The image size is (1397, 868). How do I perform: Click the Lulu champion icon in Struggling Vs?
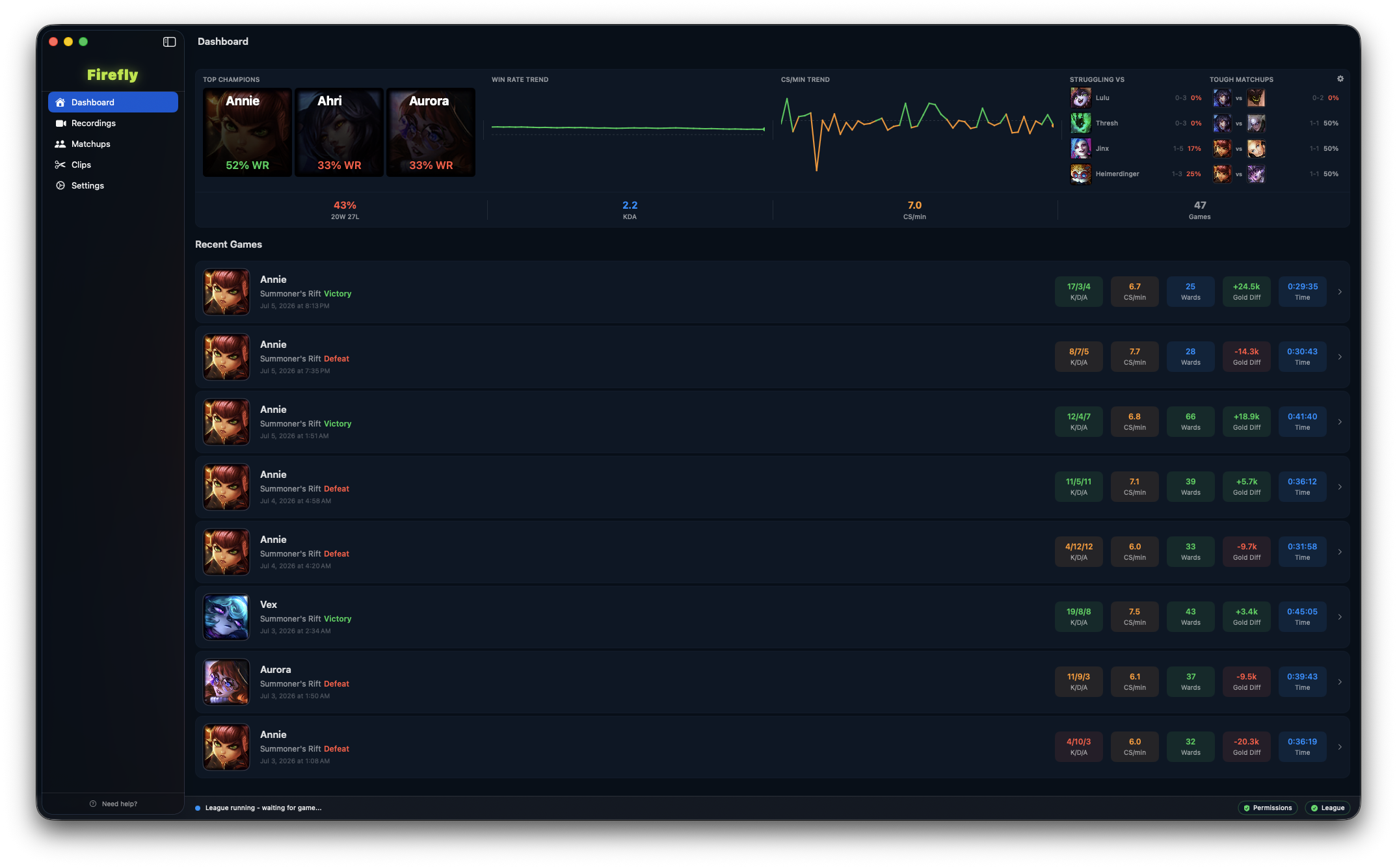point(1081,98)
